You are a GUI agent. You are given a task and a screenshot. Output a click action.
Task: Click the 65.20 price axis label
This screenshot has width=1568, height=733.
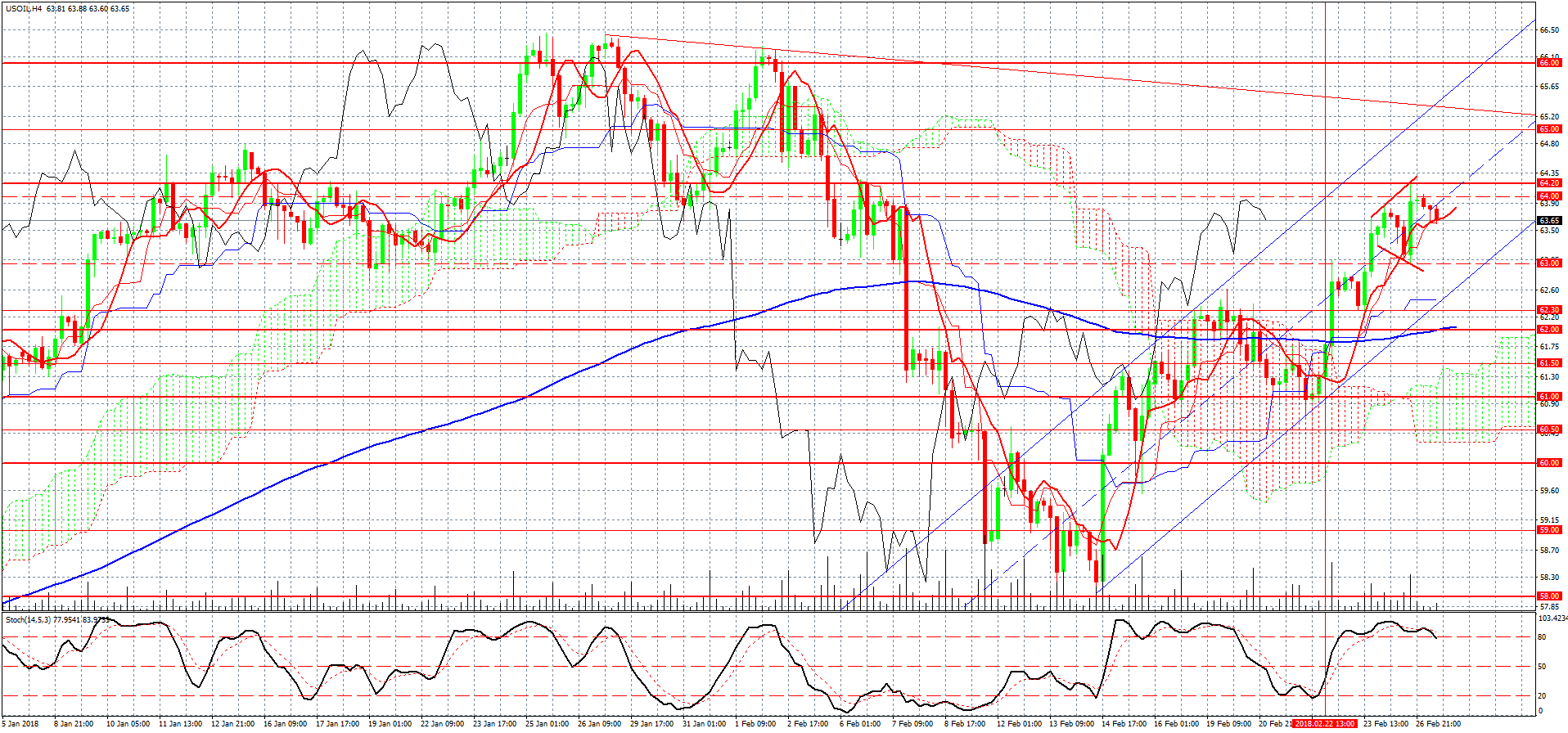(1549, 116)
